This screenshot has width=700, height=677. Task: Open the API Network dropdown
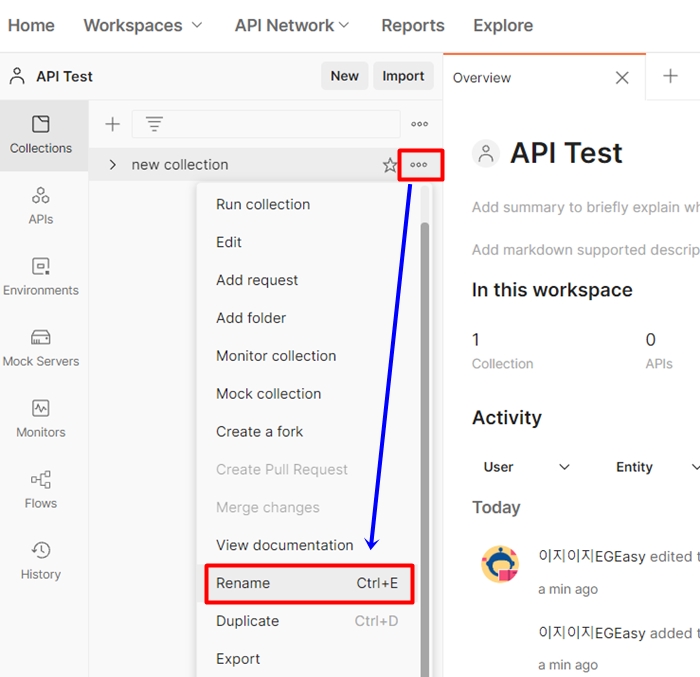292,25
